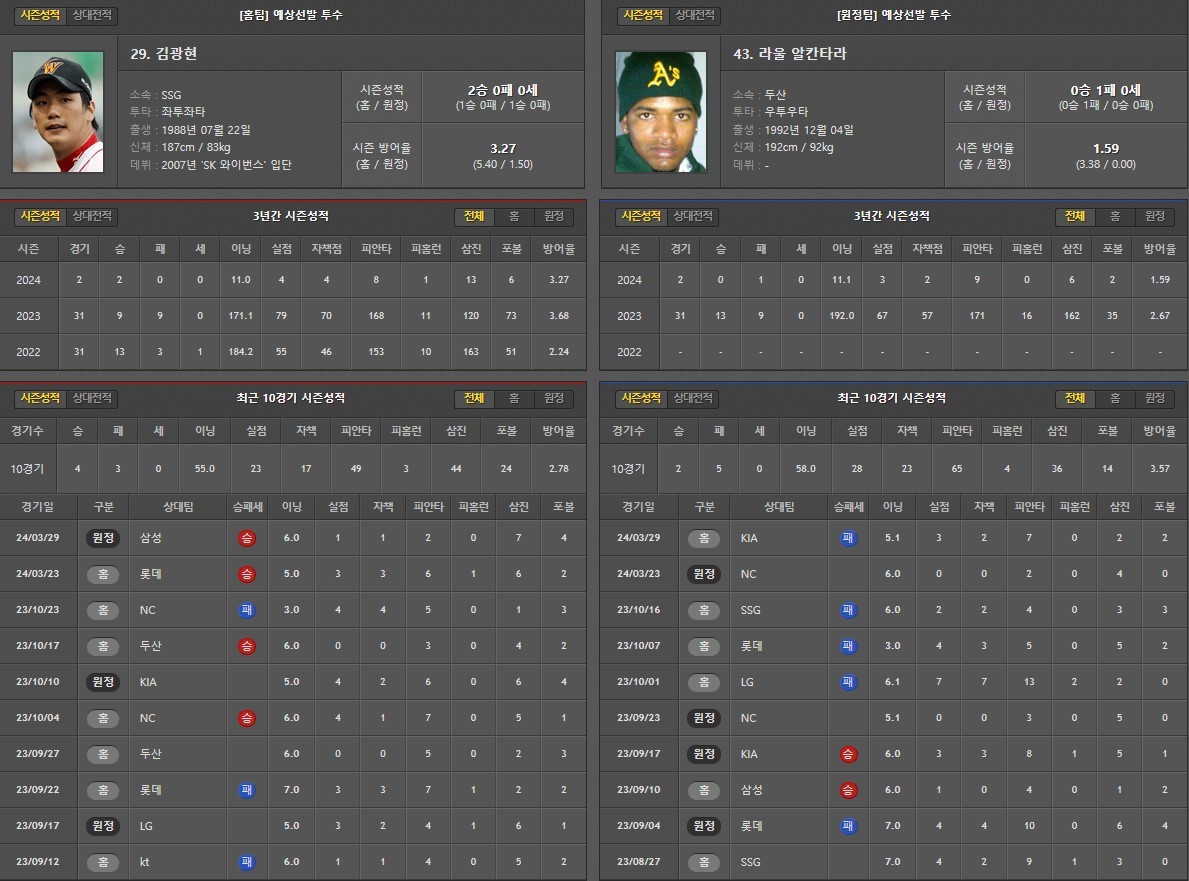This screenshot has width=1189, height=881.
Task: Click 홈 badge in 23/08/27 SSG row
Action: pos(704,862)
